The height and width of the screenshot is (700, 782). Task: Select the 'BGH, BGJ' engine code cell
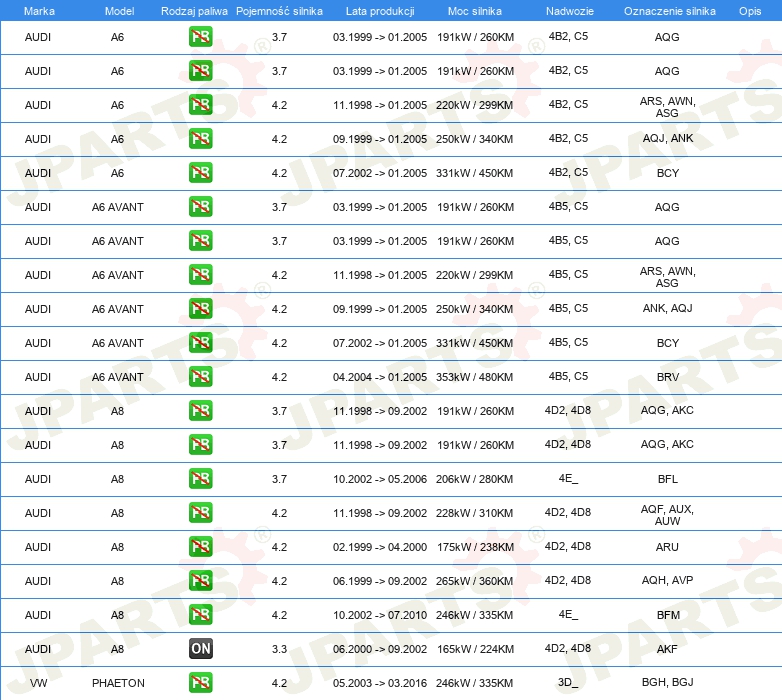click(667, 683)
